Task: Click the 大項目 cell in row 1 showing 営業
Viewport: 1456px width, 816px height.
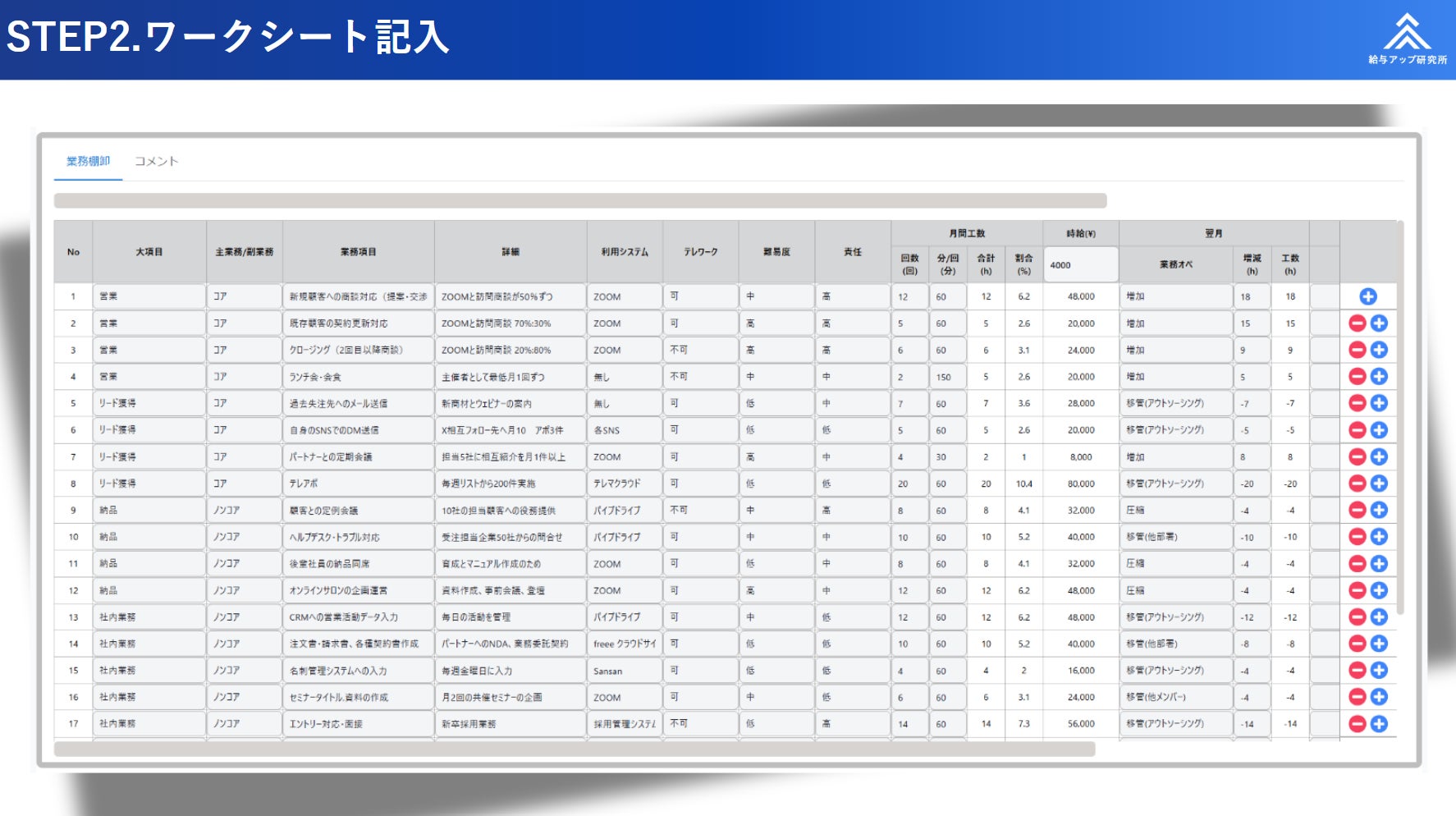Action: point(149,296)
